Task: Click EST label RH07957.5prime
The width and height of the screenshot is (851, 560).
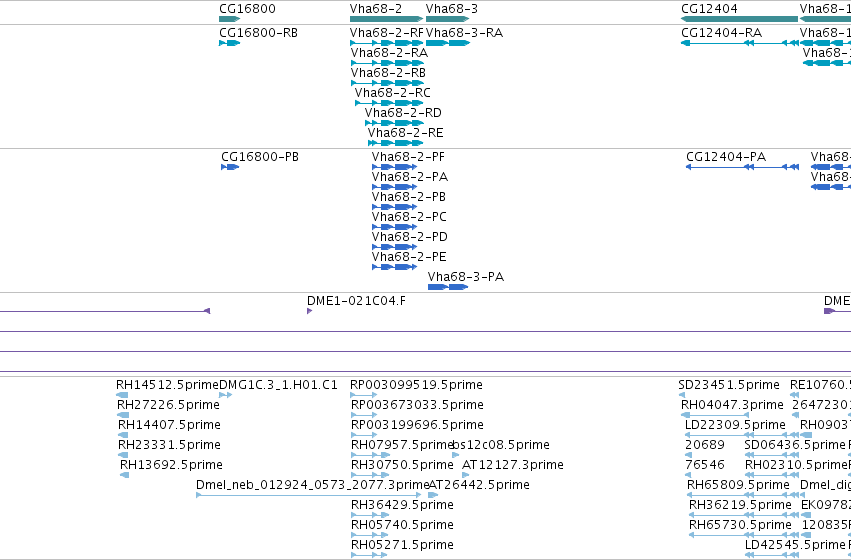Action: (x=402, y=445)
